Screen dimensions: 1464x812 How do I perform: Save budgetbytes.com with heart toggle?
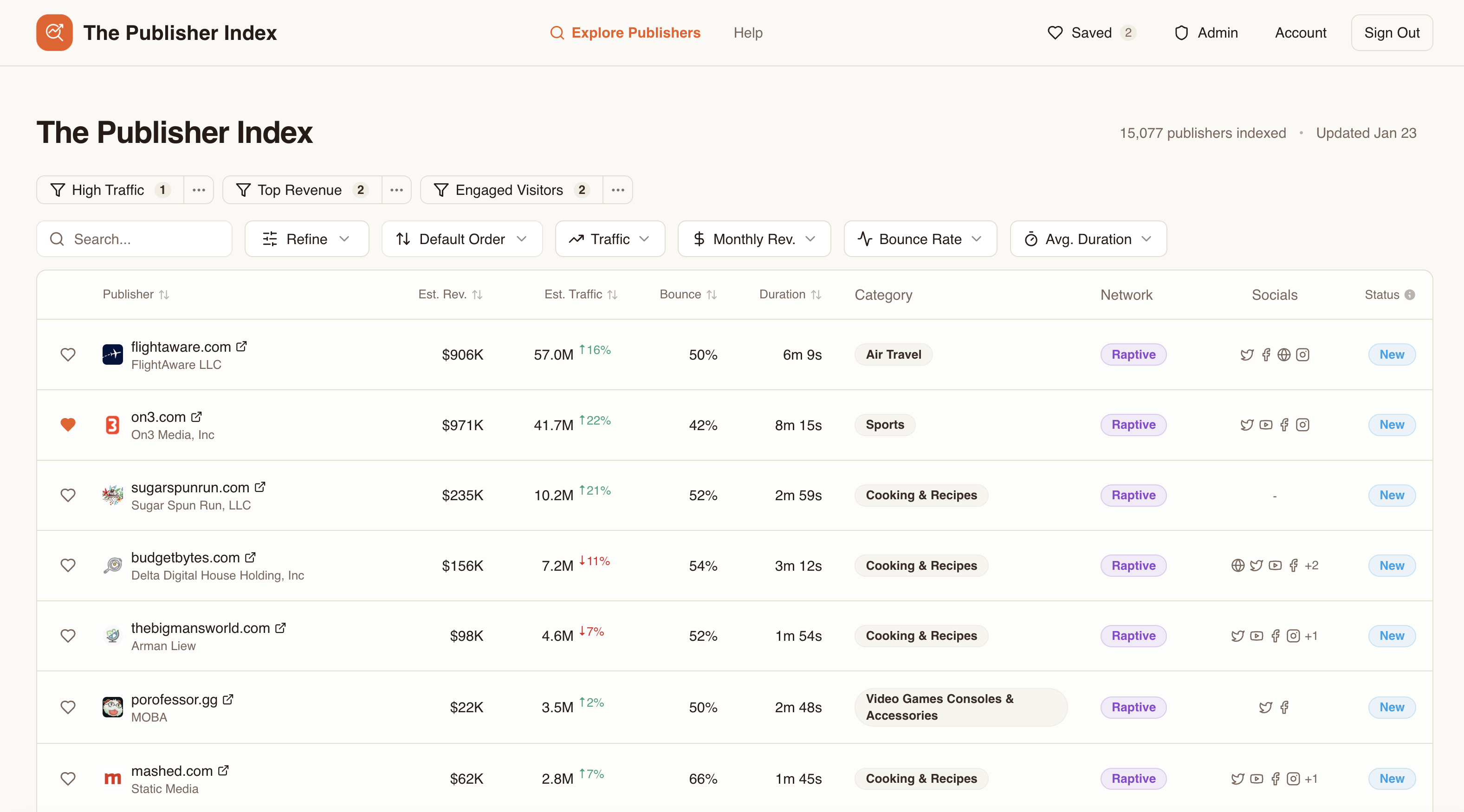point(68,566)
